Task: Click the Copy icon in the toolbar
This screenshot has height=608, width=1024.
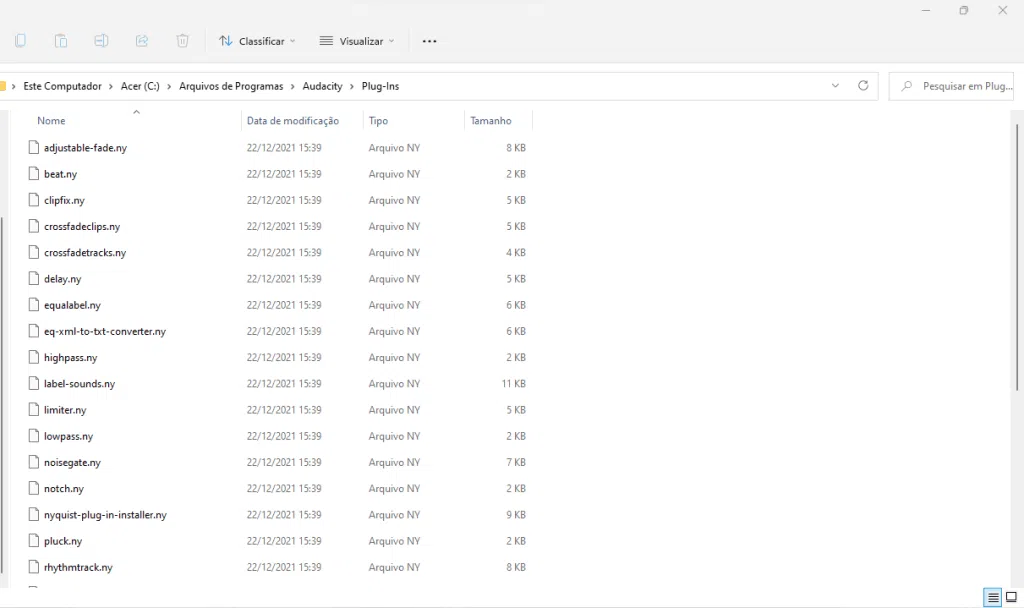Action: [x=20, y=41]
